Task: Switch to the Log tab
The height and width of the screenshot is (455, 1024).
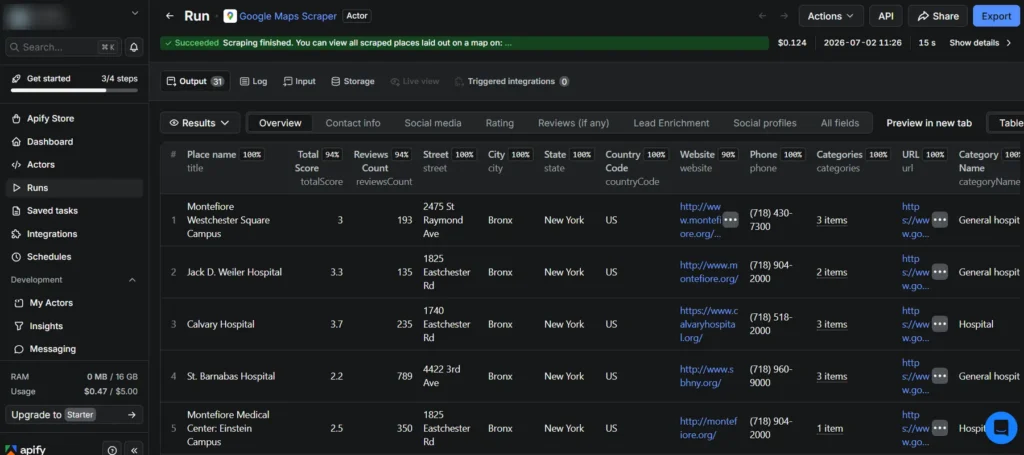Action: pyautogui.click(x=253, y=82)
